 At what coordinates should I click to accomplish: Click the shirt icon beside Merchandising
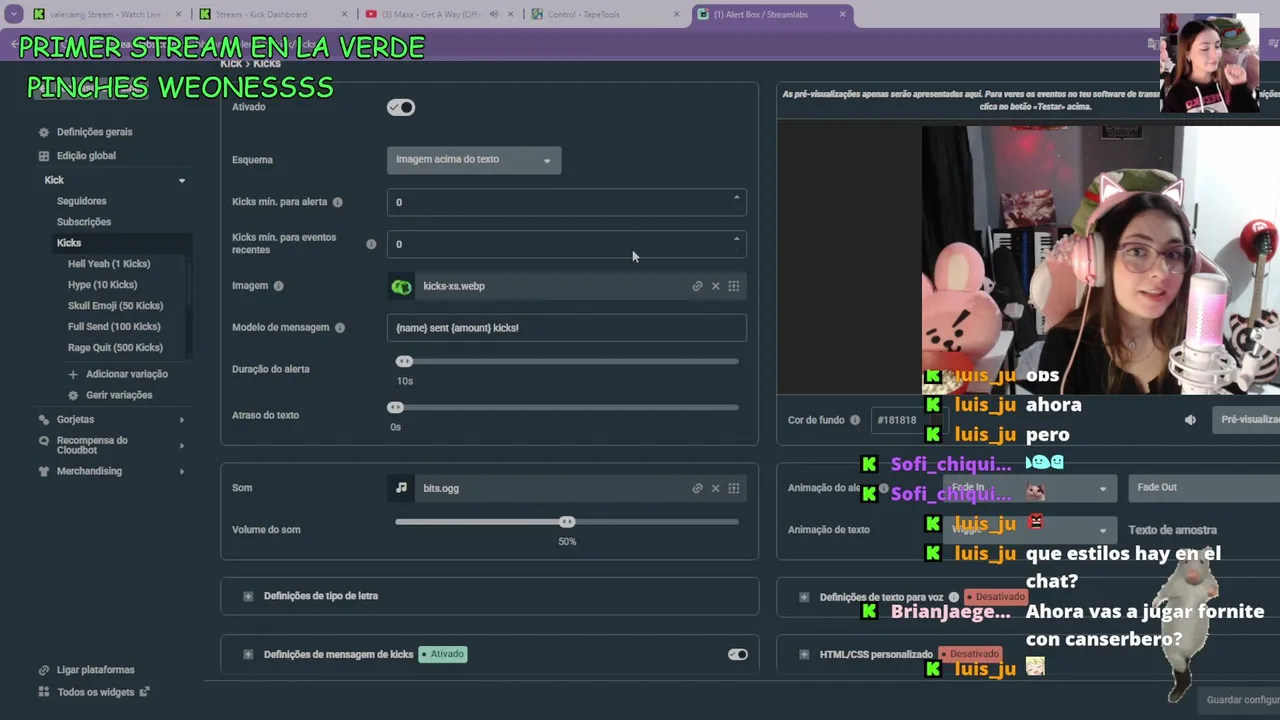[43, 471]
